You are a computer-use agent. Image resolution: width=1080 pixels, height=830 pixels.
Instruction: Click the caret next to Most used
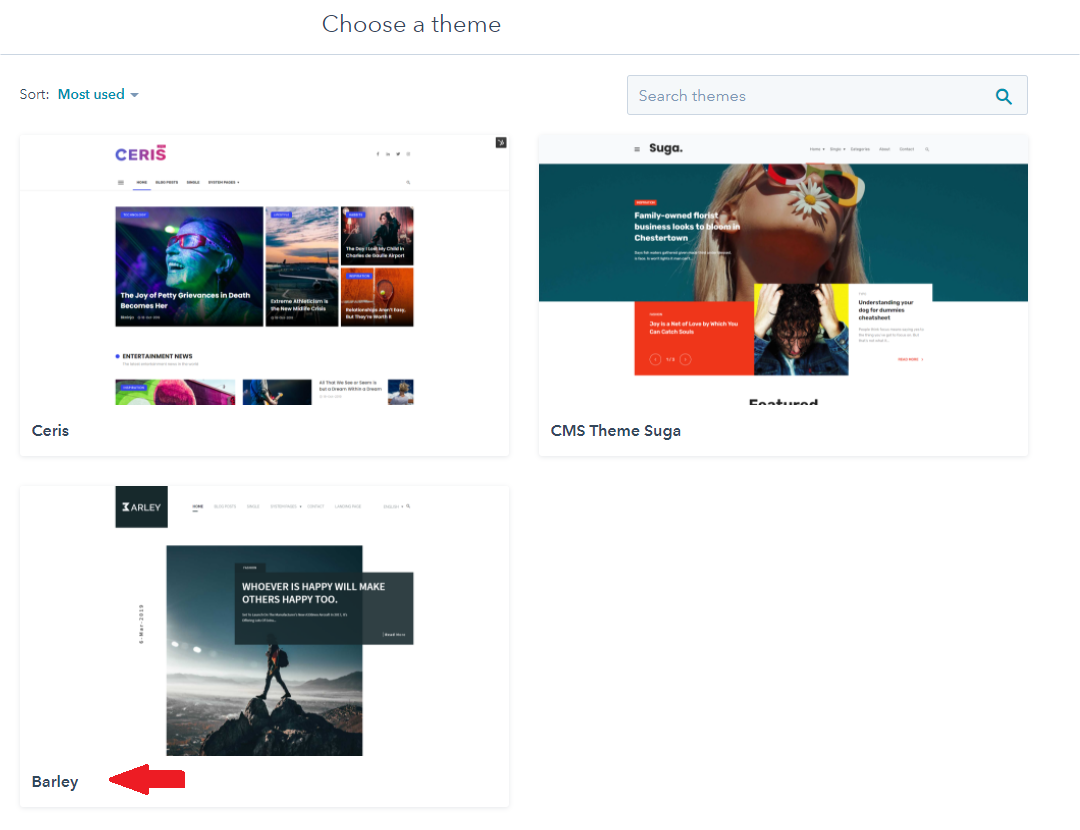tap(135, 96)
